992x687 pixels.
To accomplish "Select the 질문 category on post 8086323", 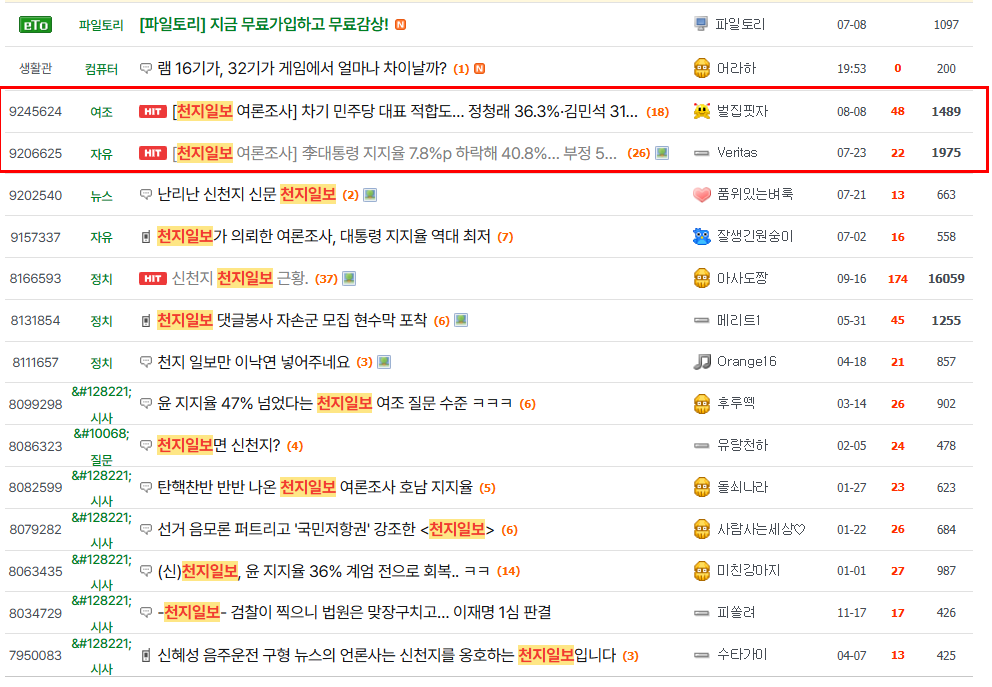I will [101, 459].
